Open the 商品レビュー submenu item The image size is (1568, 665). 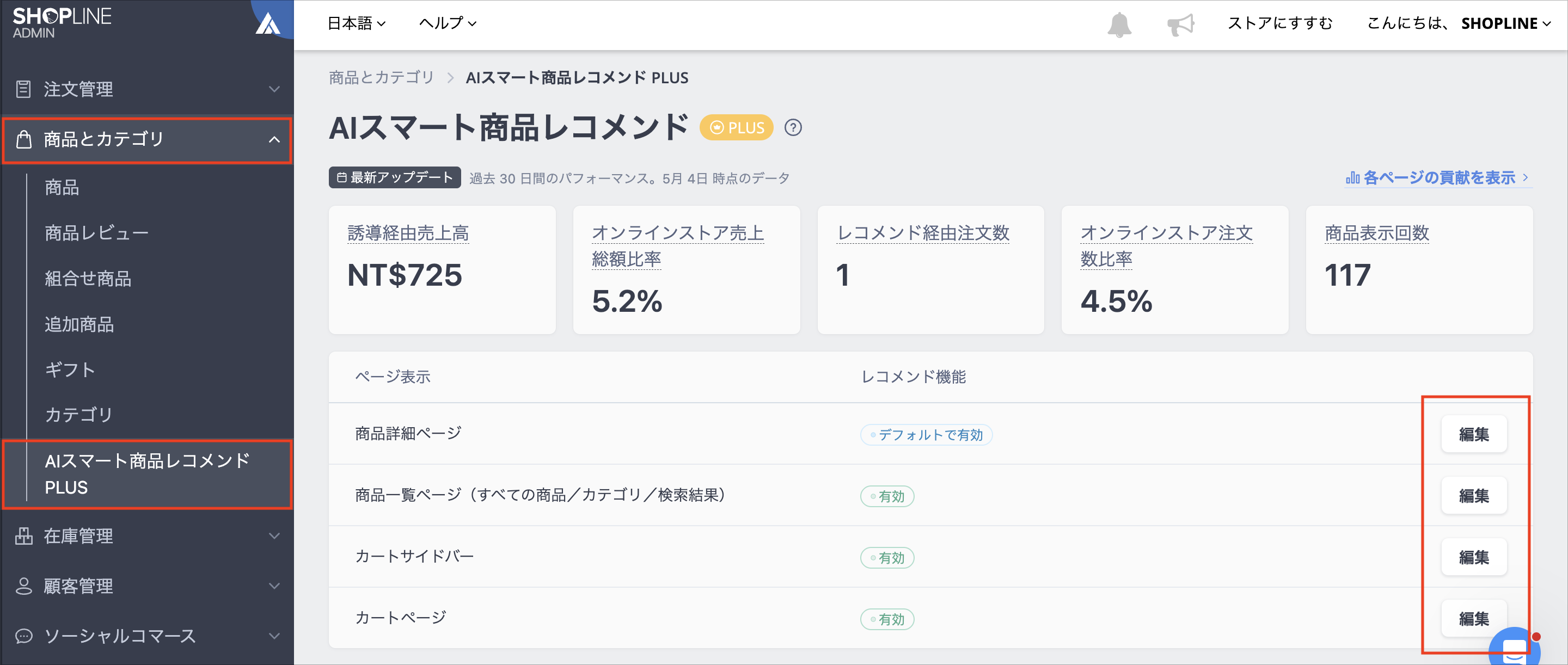click(x=96, y=233)
